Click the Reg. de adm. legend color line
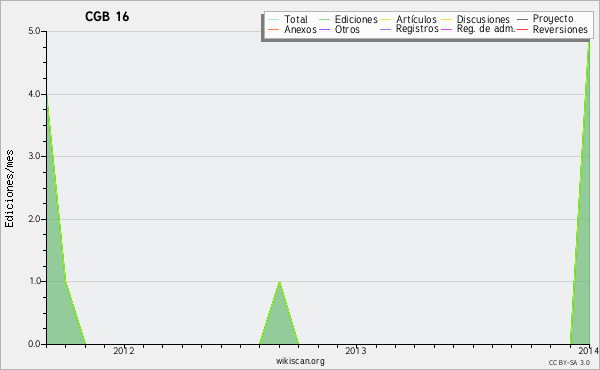 pyautogui.click(x=447, y=29)
